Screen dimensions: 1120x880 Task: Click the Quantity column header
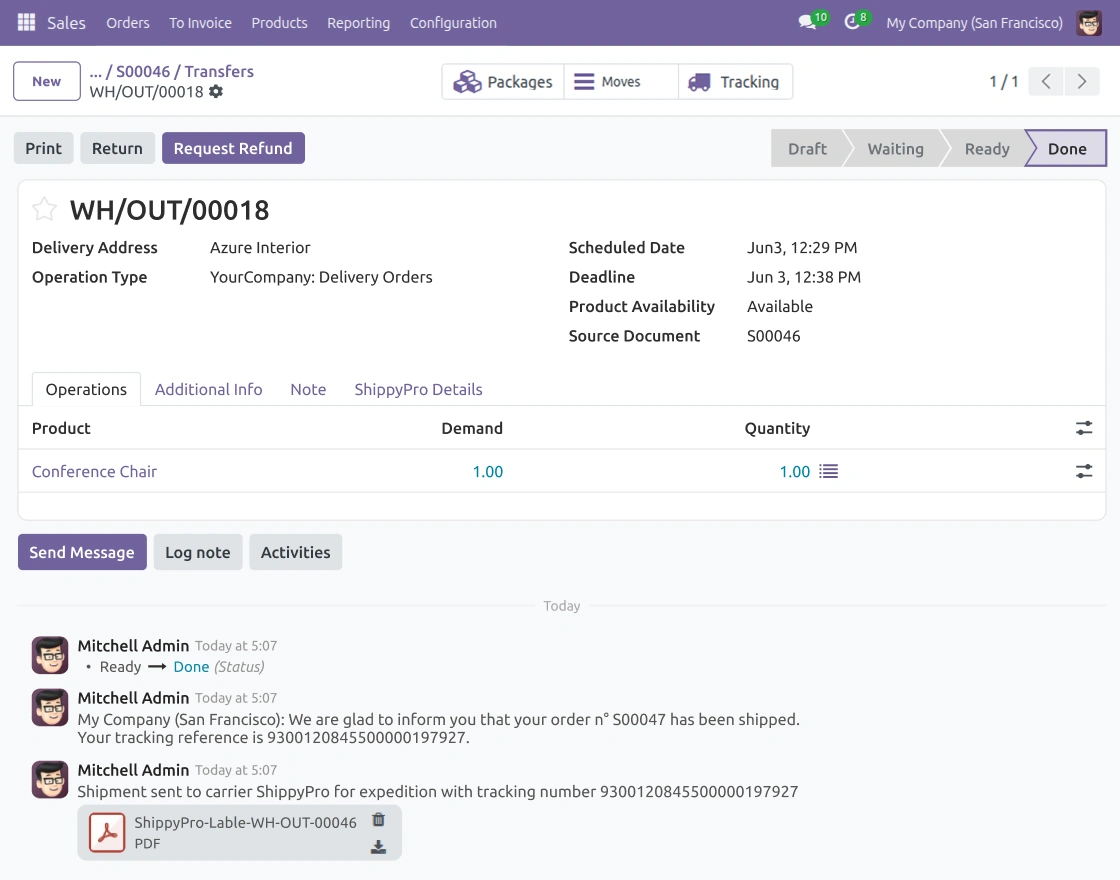click(777, 428)
